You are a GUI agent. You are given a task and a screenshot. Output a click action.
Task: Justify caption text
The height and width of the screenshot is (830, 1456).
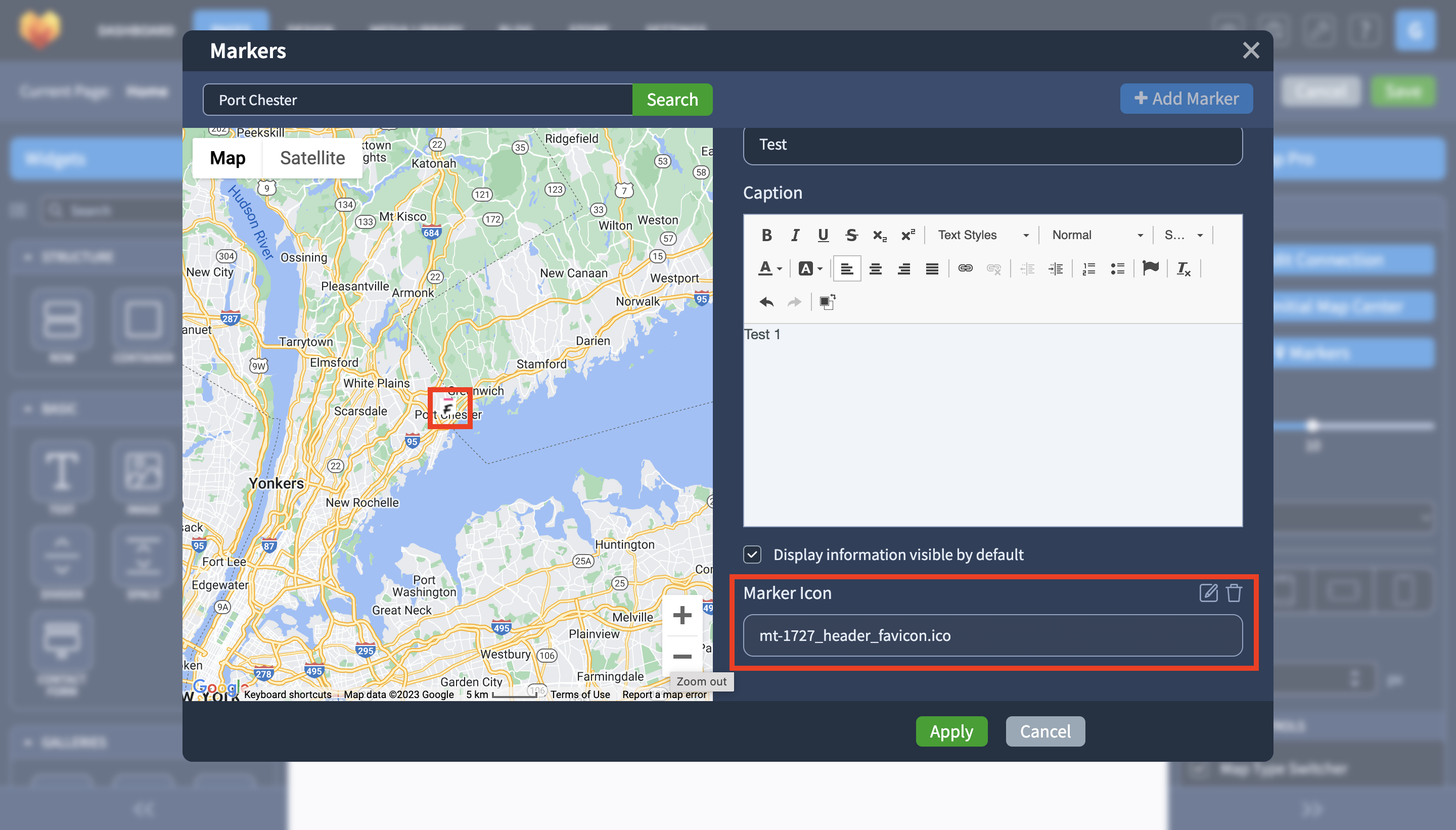[x=932, y=268]
